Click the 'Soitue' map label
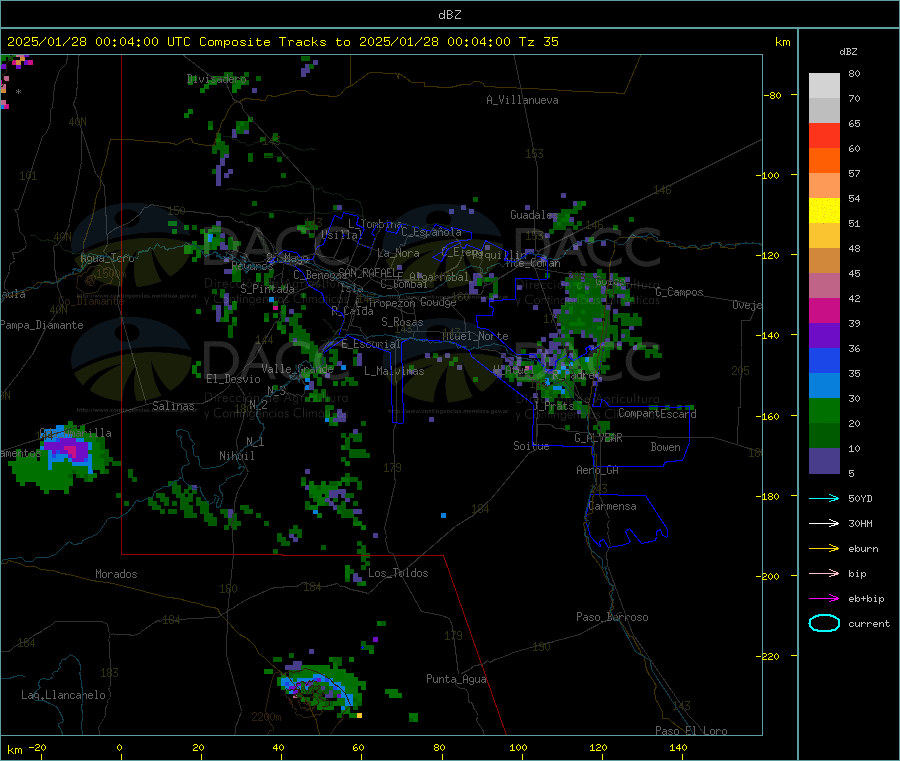This screenshot has width=900, height=761. [x=531, y=446]
